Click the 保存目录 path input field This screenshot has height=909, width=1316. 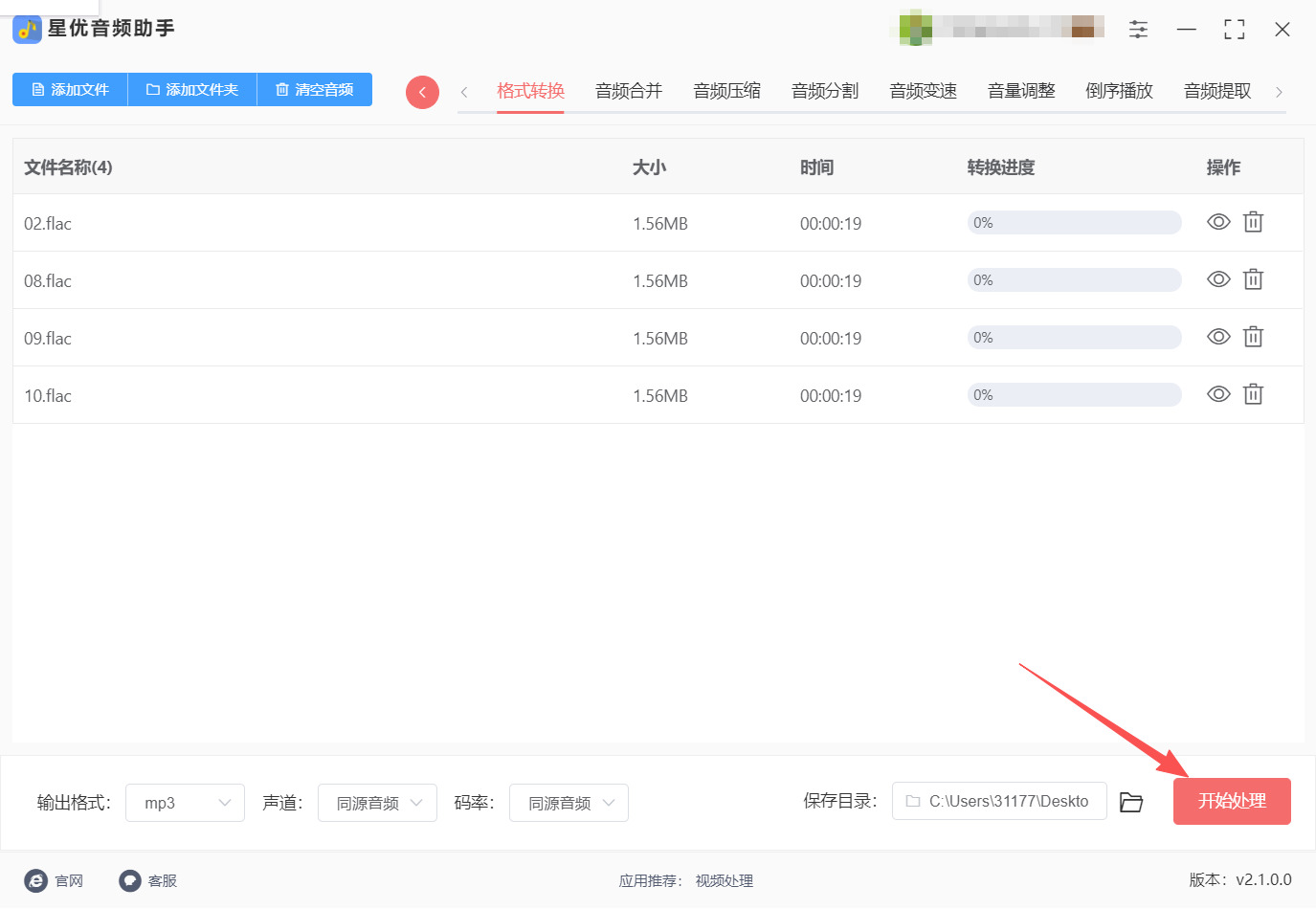click(999, 801)
